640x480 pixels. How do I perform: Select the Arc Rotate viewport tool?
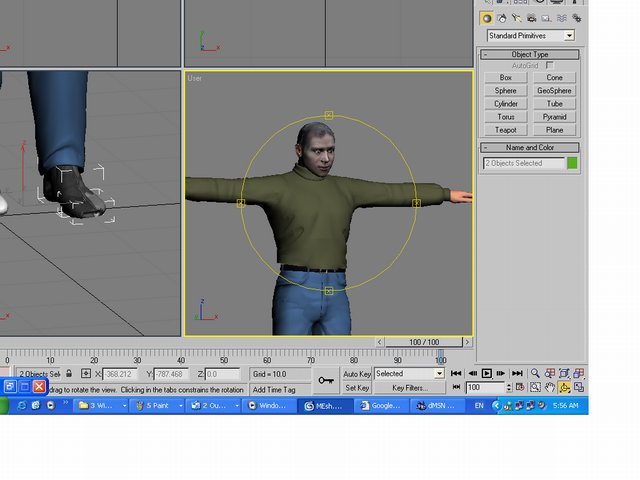(x=565, y=387)
